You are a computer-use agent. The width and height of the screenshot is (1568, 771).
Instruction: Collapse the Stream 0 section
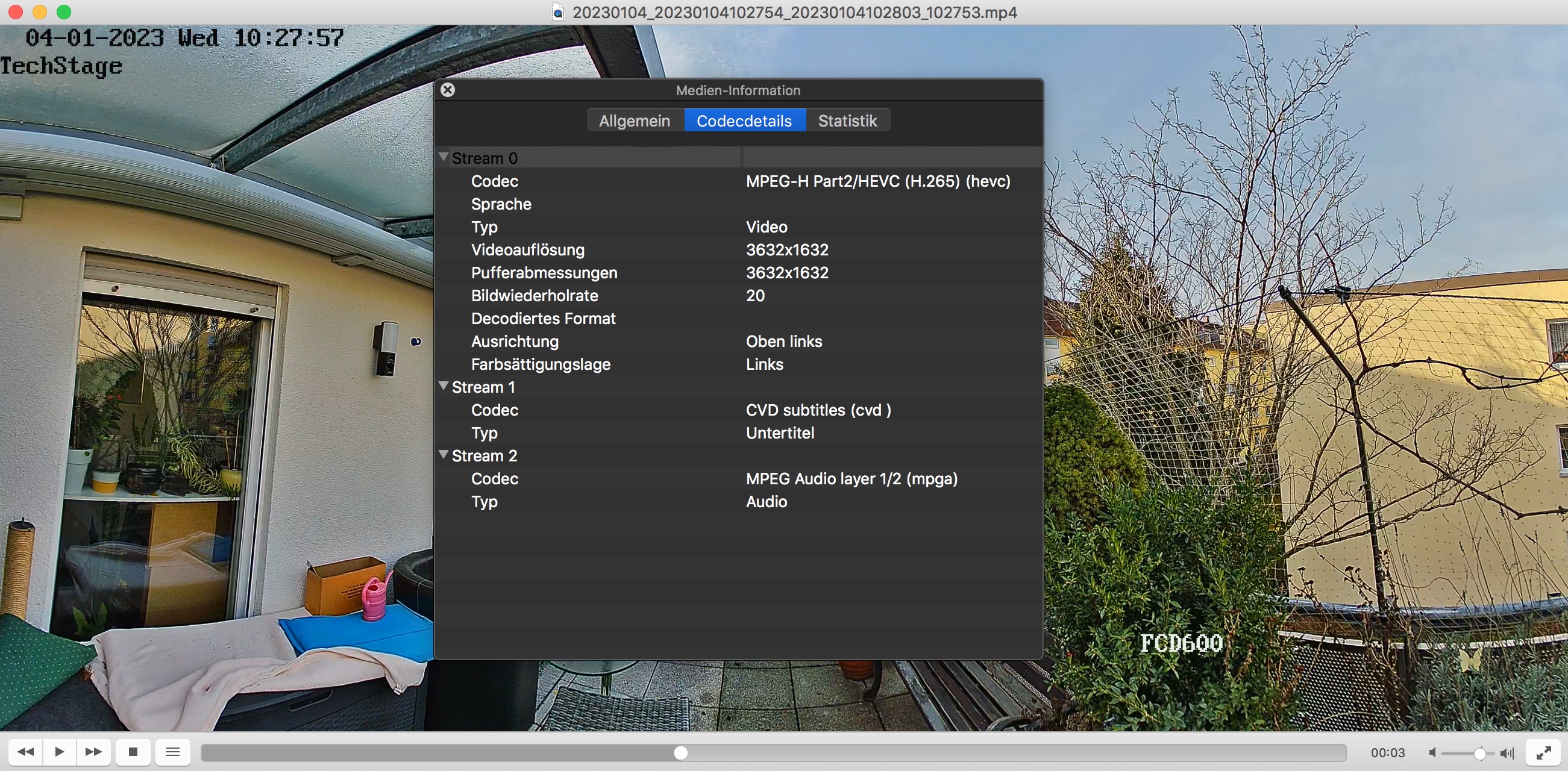[x=444, y=157]
